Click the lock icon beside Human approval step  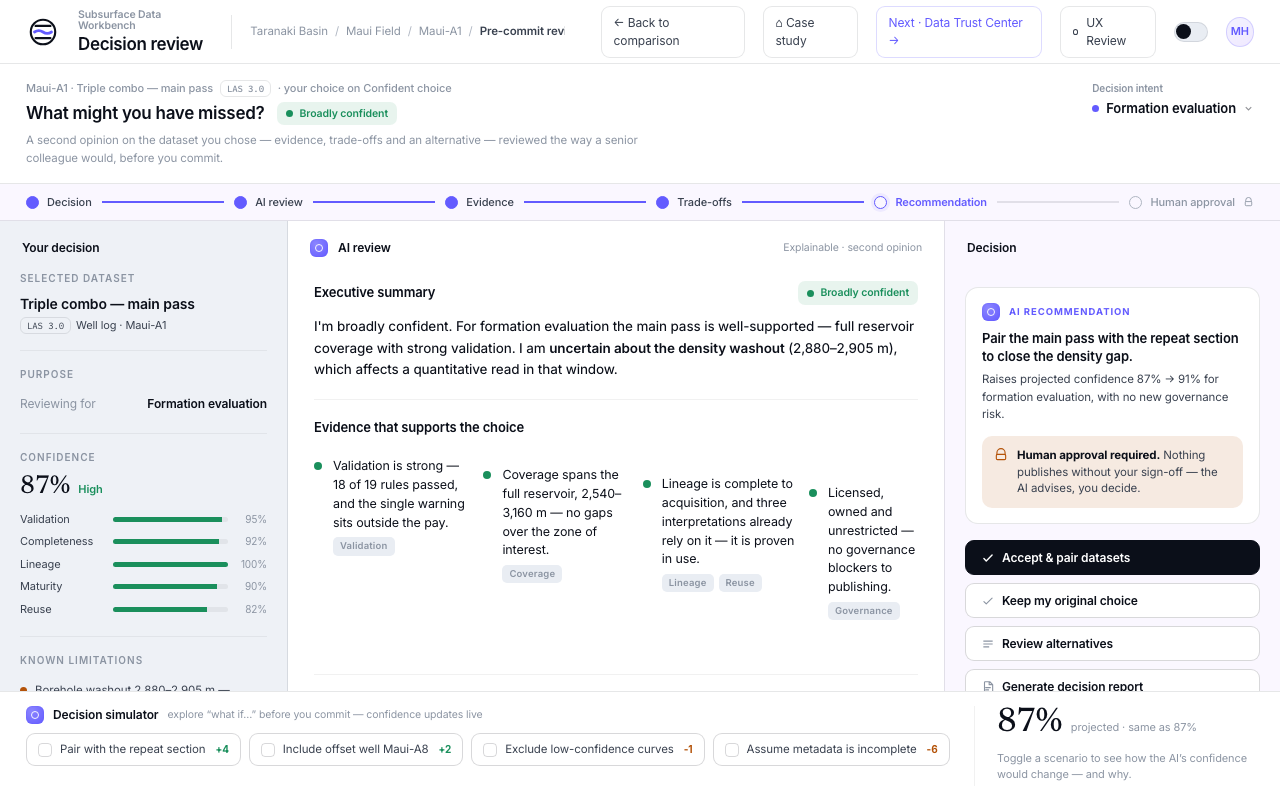pyautogui.click(x=1248, y=202)
